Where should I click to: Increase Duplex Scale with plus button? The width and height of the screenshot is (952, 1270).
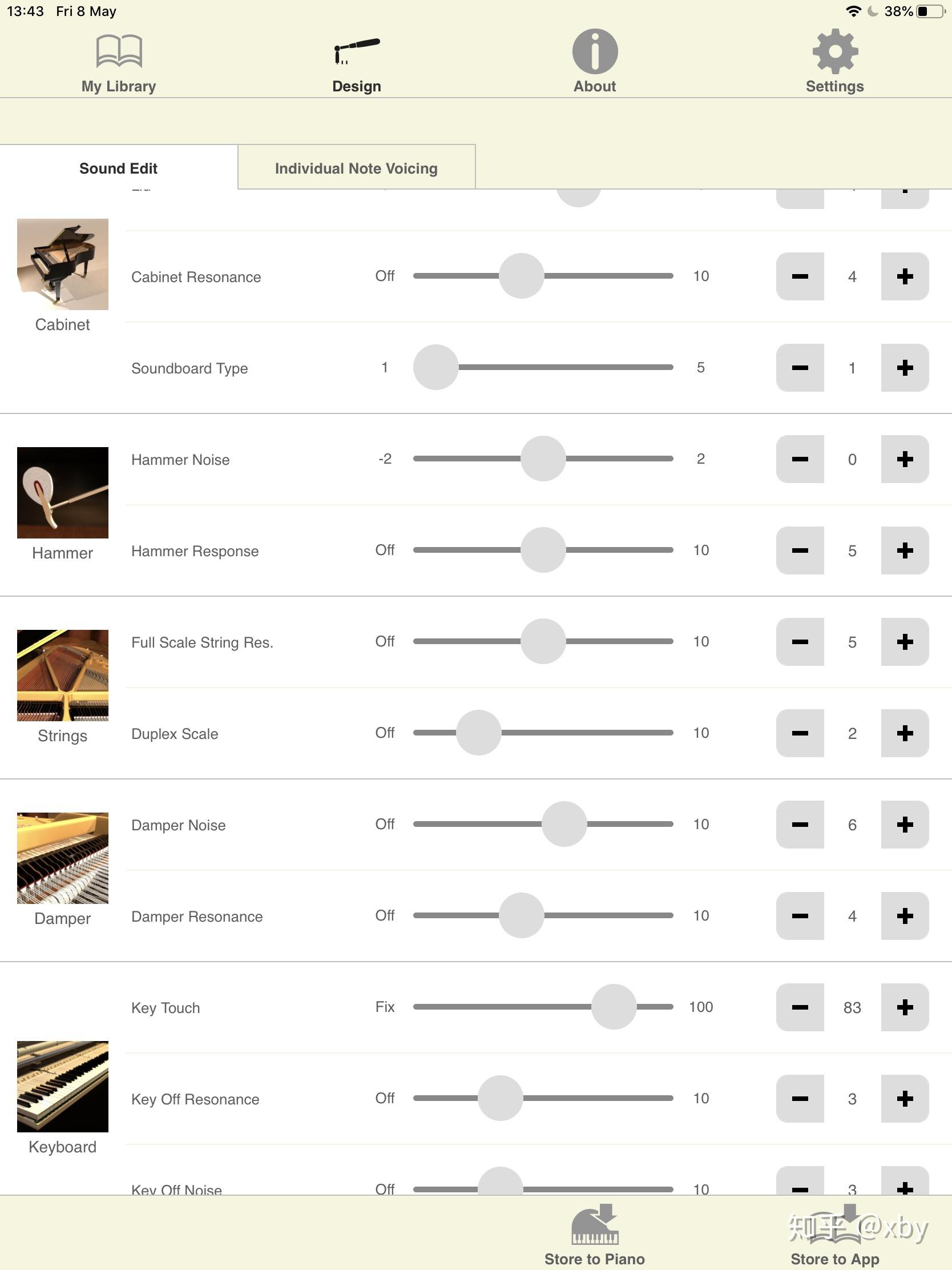(x=905, y=733)
